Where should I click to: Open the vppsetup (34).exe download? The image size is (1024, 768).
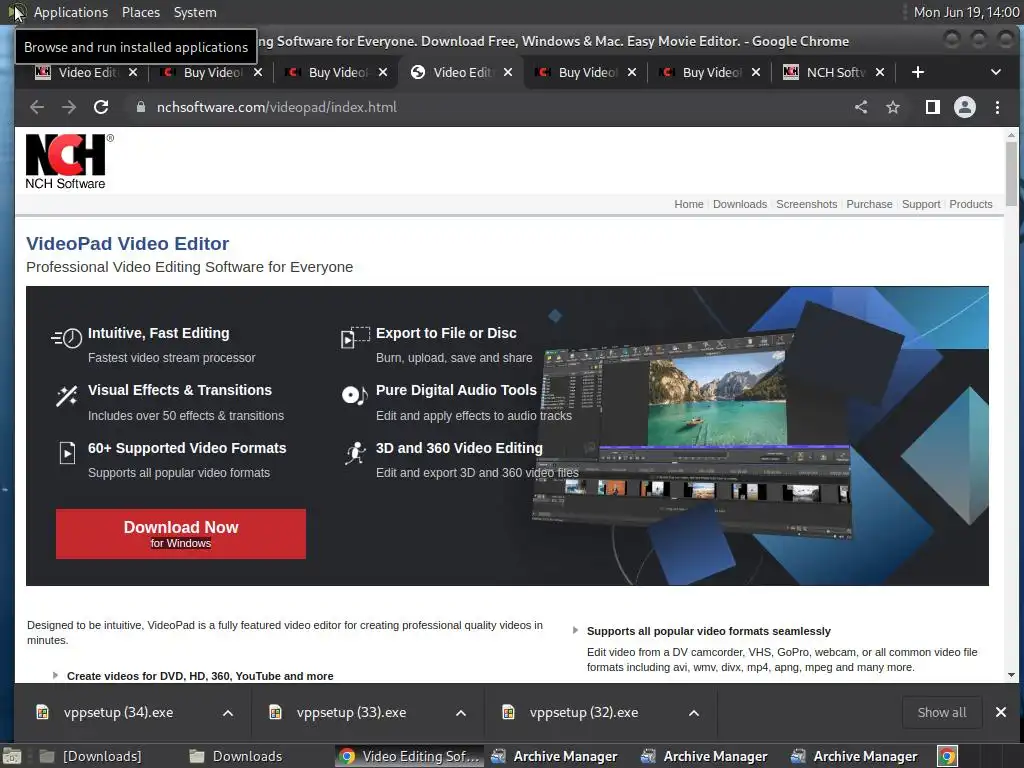(x=118, y=712)
